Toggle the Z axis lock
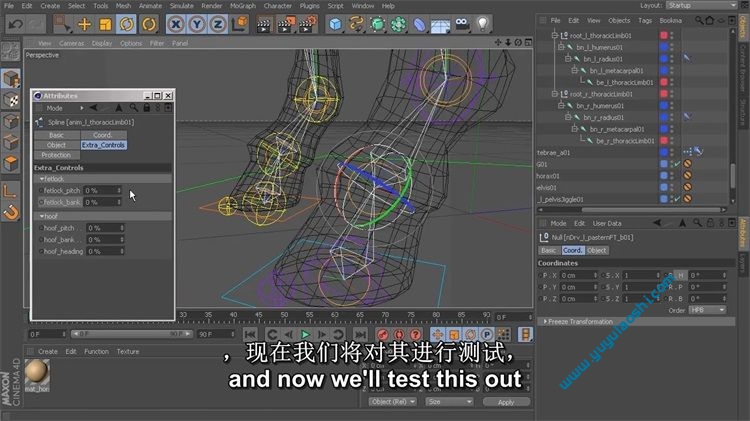The width and height of the screenshot is (750, 421). pyautogui.click(x=216, y=23)
